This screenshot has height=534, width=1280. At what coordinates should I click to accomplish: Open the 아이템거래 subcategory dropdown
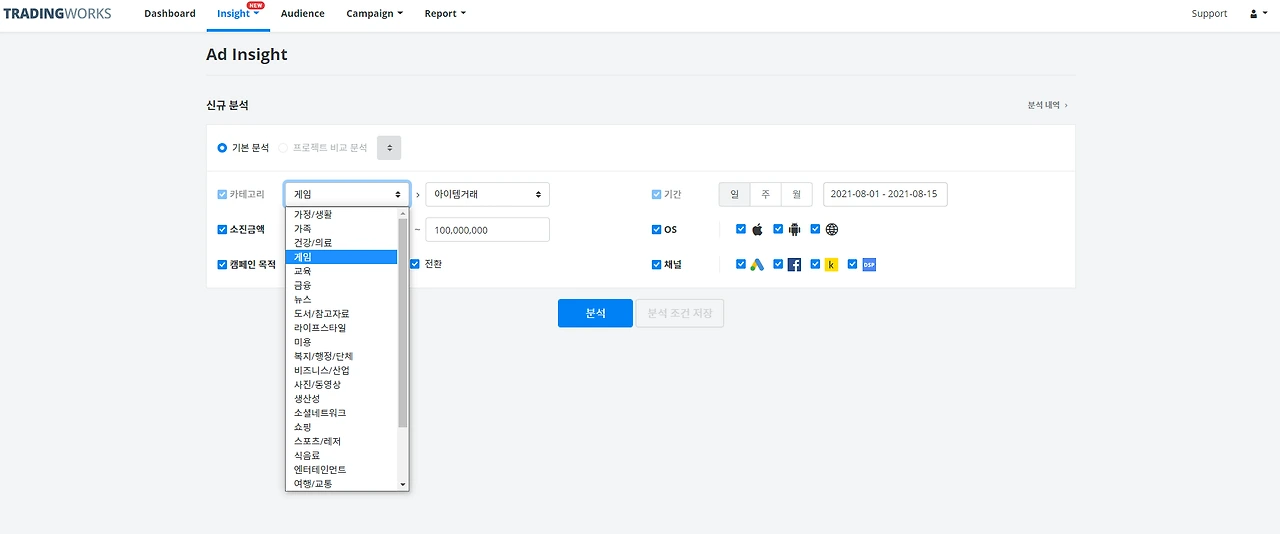tap(488, 194)
